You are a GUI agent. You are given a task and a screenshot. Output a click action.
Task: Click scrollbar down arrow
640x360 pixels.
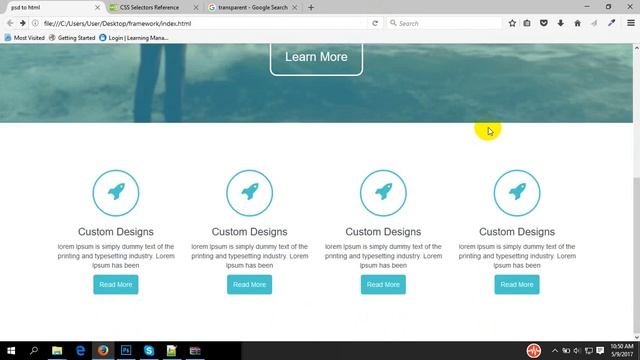point(636,338)
